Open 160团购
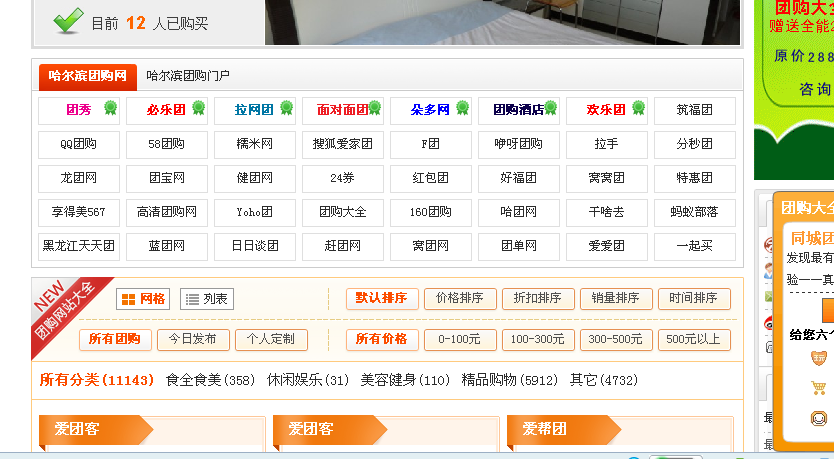Image resolution: width=834 pixels, height=459 pixels. [x=431, y=212]
